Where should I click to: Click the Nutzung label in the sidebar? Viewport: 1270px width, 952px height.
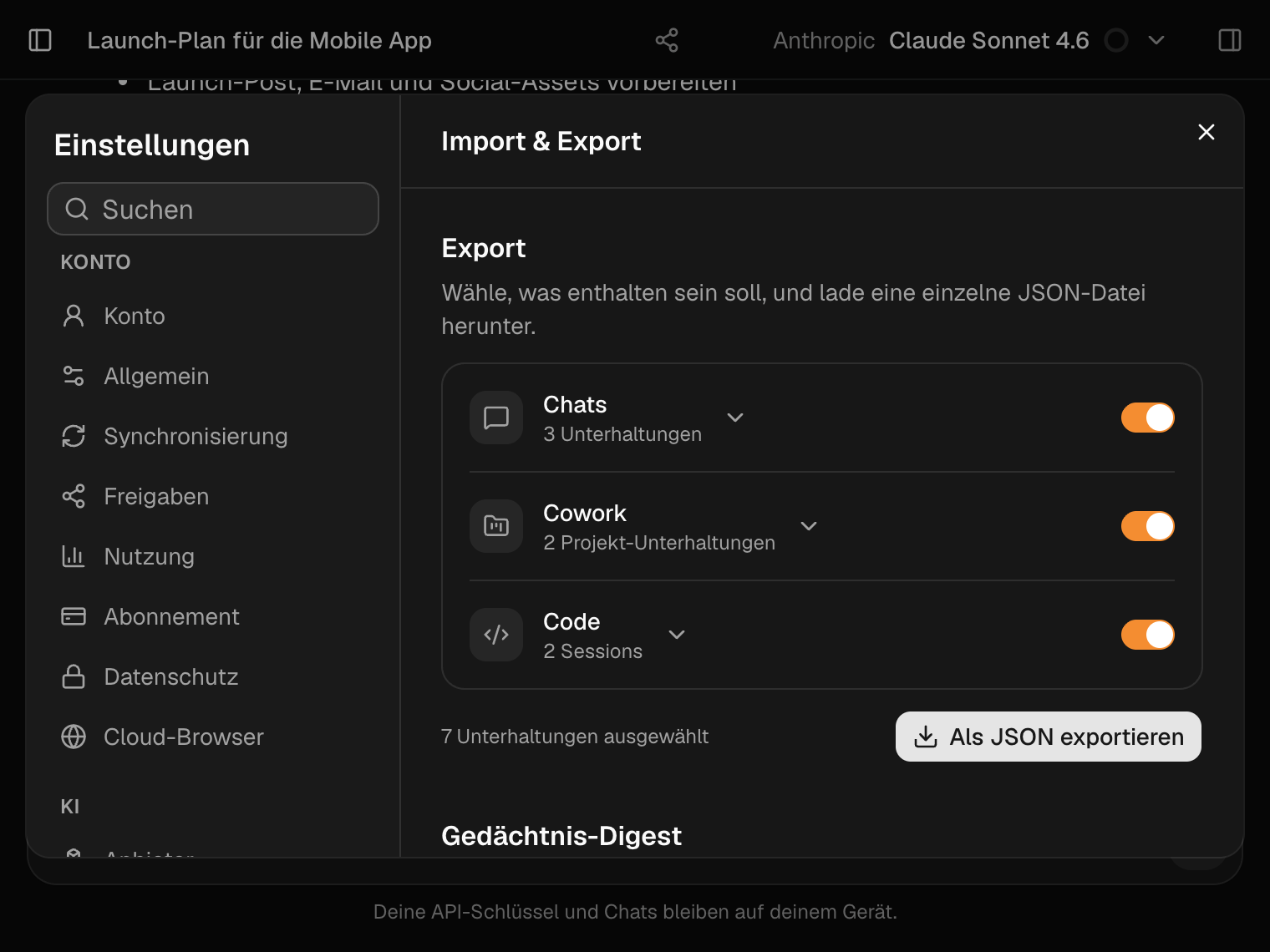pyautogui.click(x=150, y=556)
